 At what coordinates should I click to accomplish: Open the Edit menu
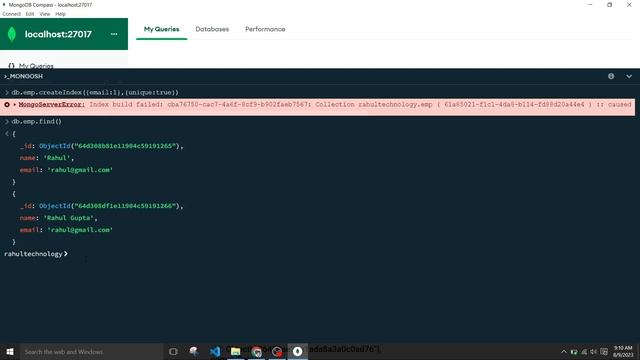(x=30, y=14)
